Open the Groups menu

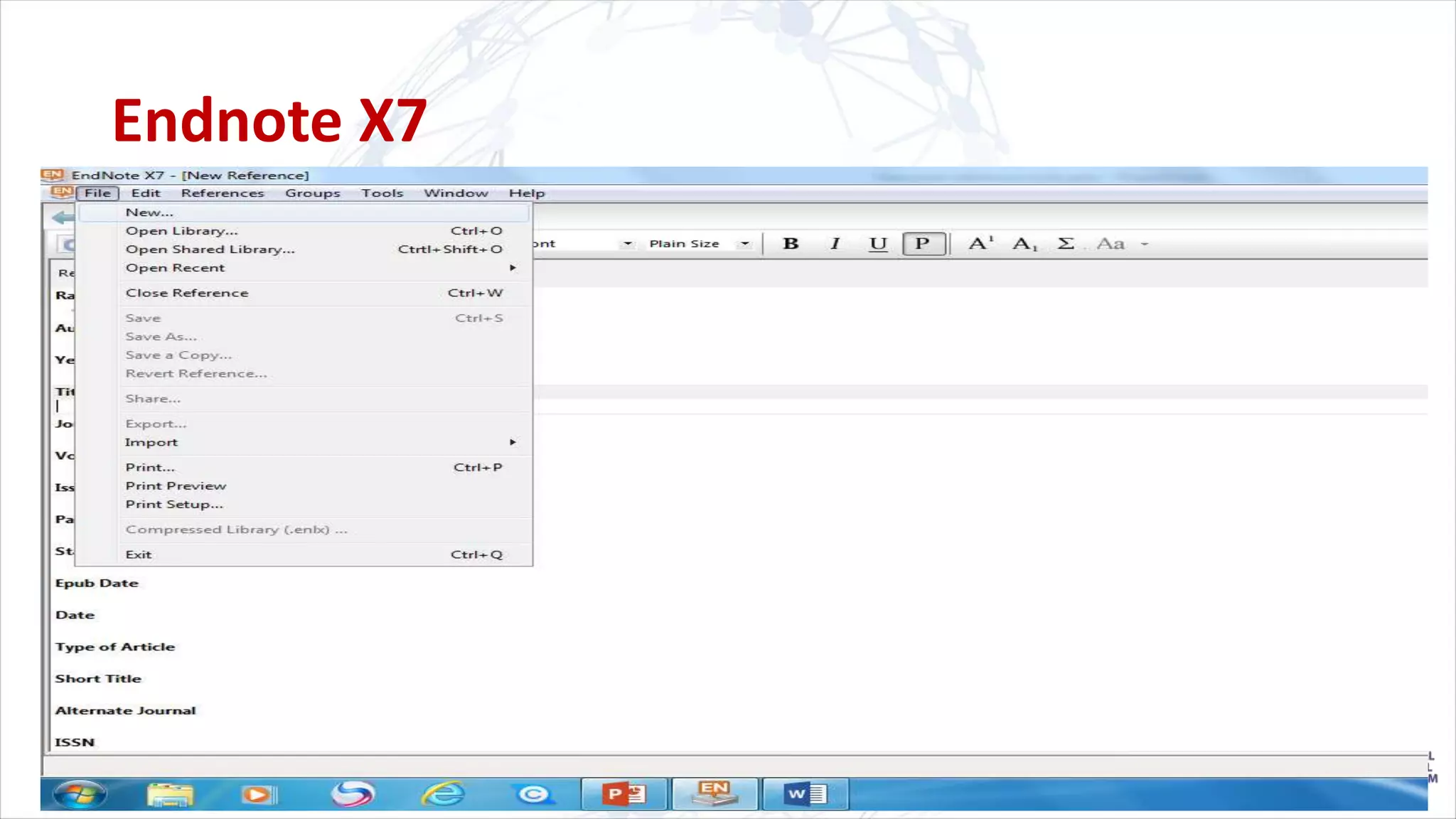coord(313,193)
